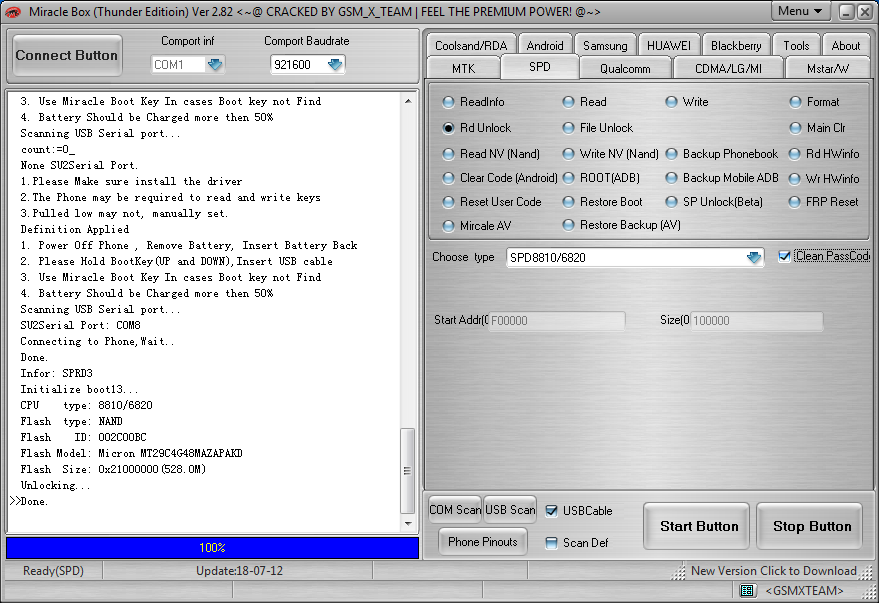Select the Clear Code (Android) option
The height and width of the screenshot is (603, 879).
point(500,178)
